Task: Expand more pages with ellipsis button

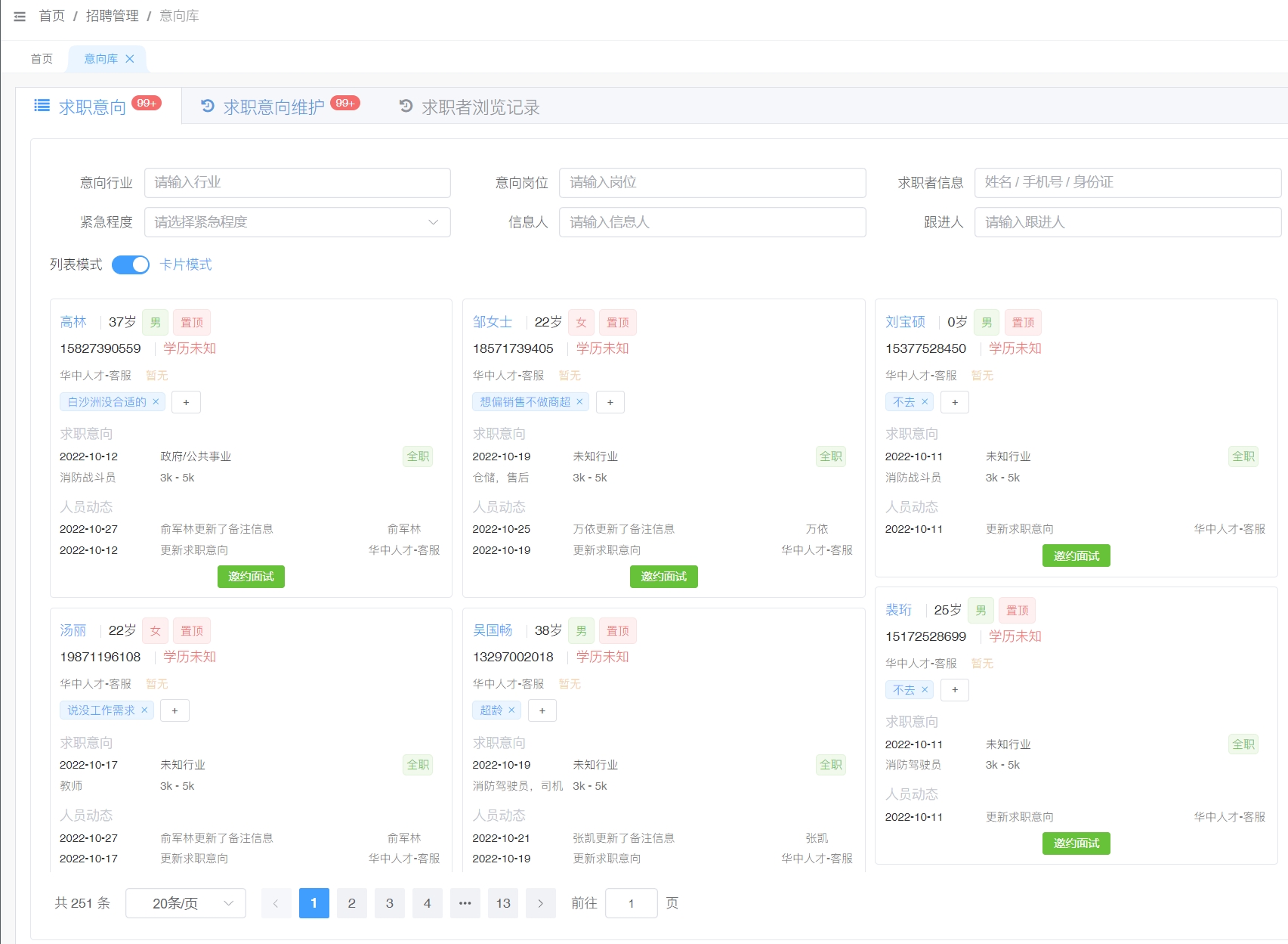Action: [465, 903]
